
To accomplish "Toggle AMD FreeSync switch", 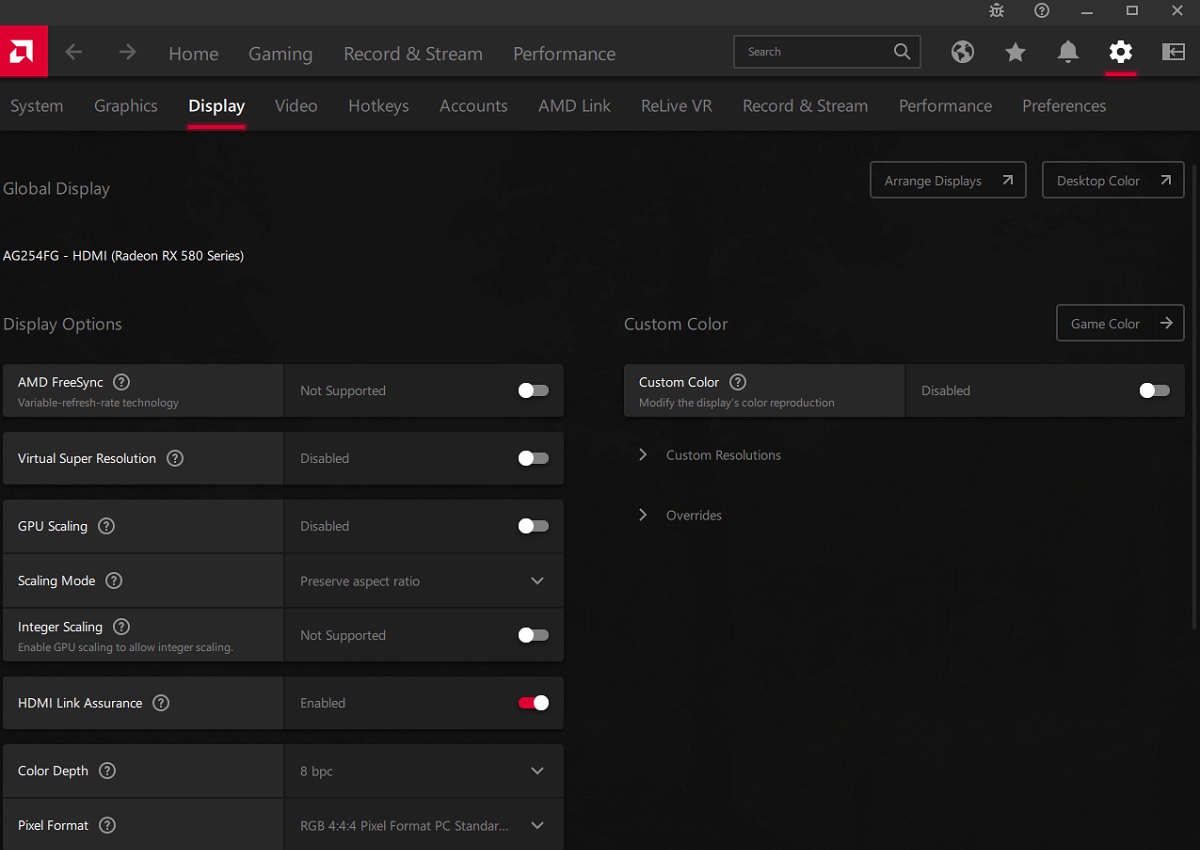I will (533, 391).
